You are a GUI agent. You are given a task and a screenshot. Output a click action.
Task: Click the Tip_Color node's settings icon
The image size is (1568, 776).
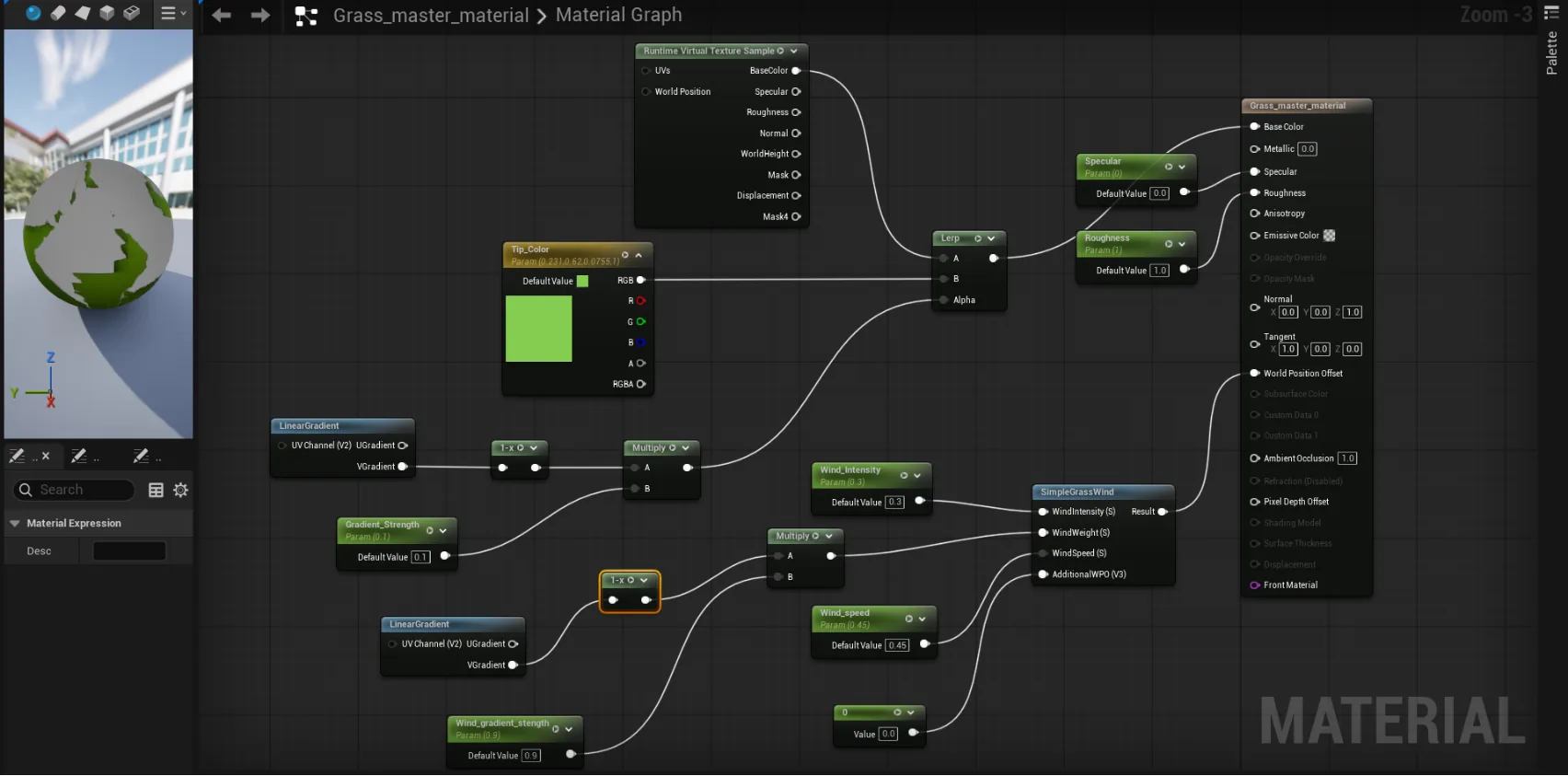point(625,255)
